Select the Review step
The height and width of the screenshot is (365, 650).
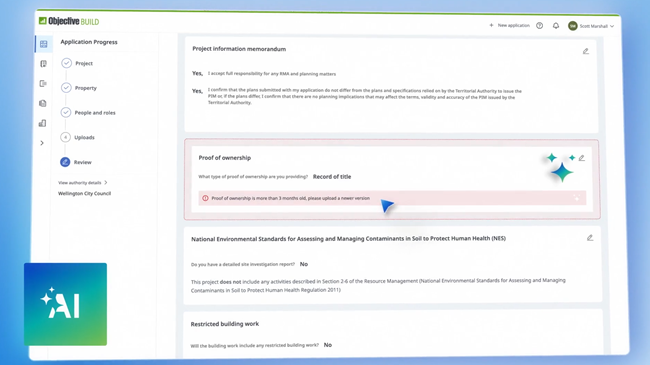pyautogui.click(x=82, y=162)
